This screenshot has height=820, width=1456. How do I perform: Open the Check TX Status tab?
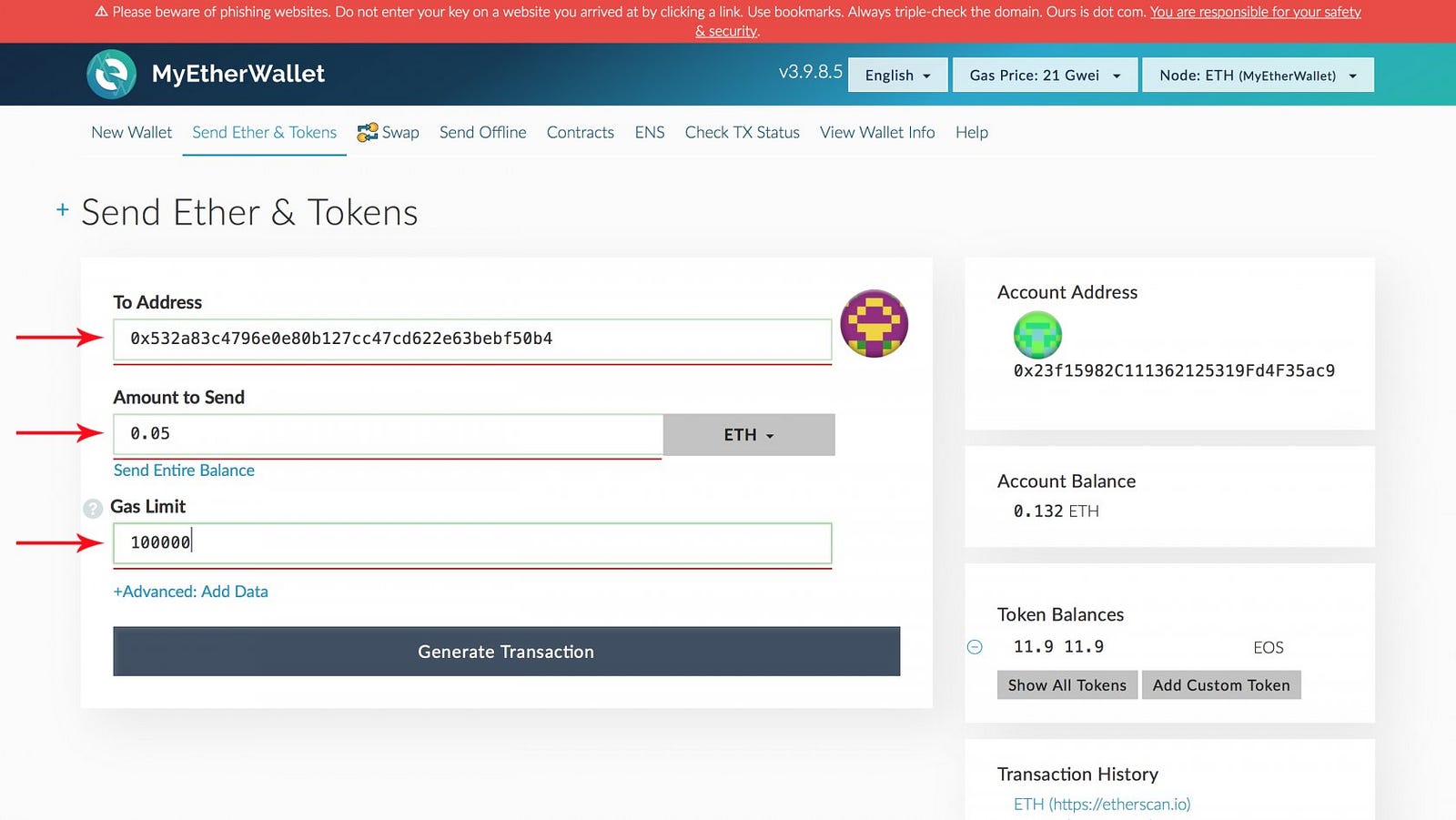click(x=743, y=133)
